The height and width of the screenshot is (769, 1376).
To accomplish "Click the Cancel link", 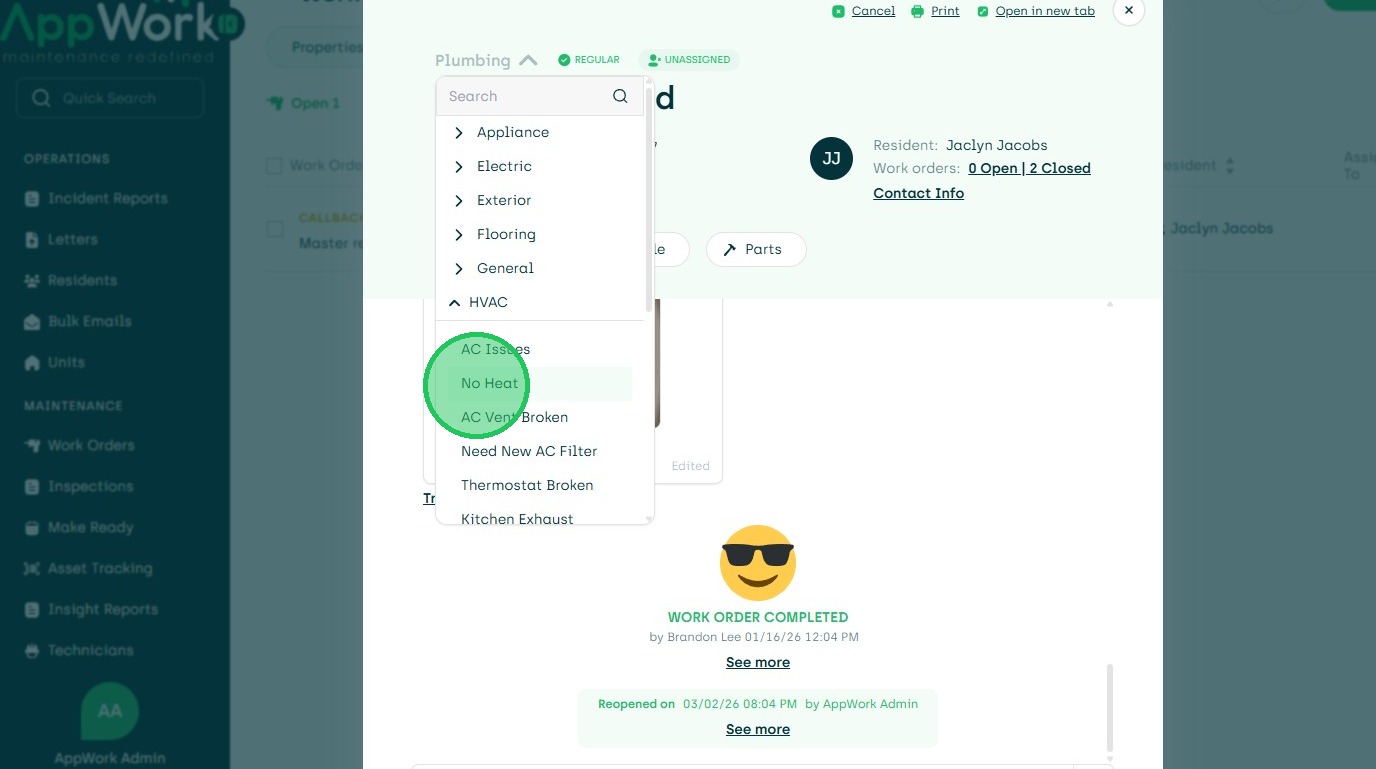I will coord(874,11).
